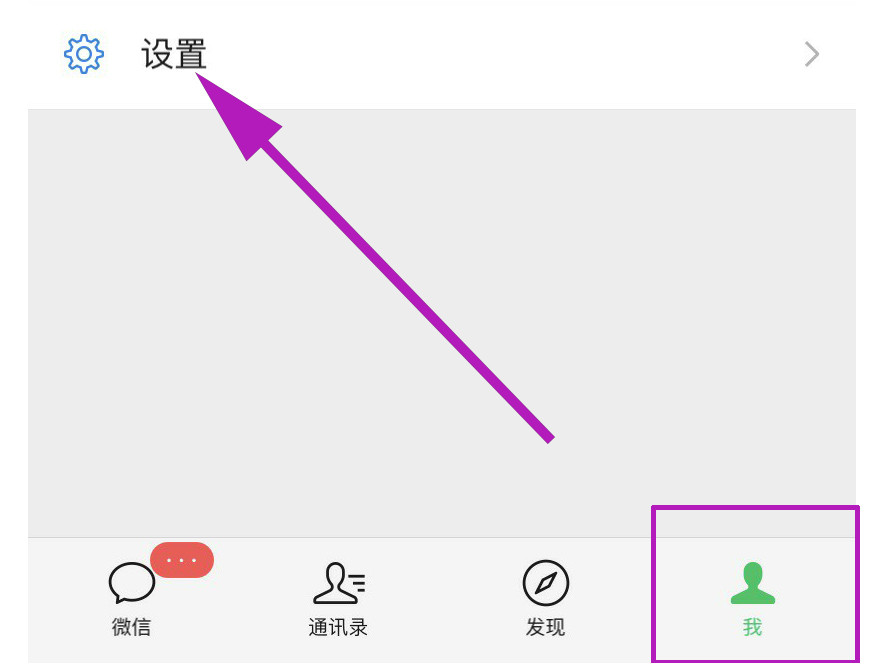Image resolution: width=884 pixels, height=663 pixels.
Task: Open the 通讯录 contacts person icon
Action: tap(339, 583)
